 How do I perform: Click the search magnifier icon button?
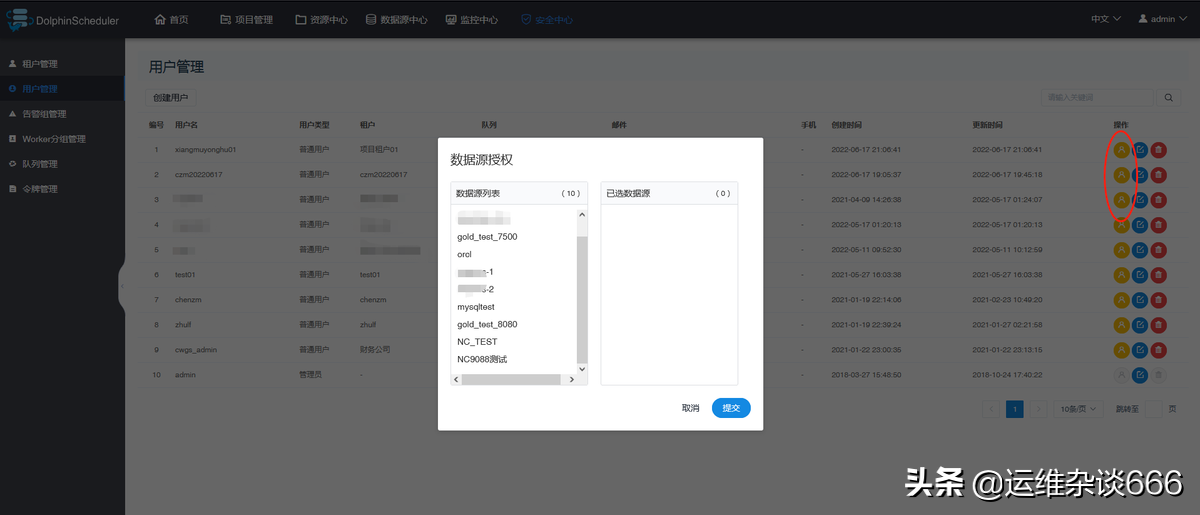(x=1169, y=97)
